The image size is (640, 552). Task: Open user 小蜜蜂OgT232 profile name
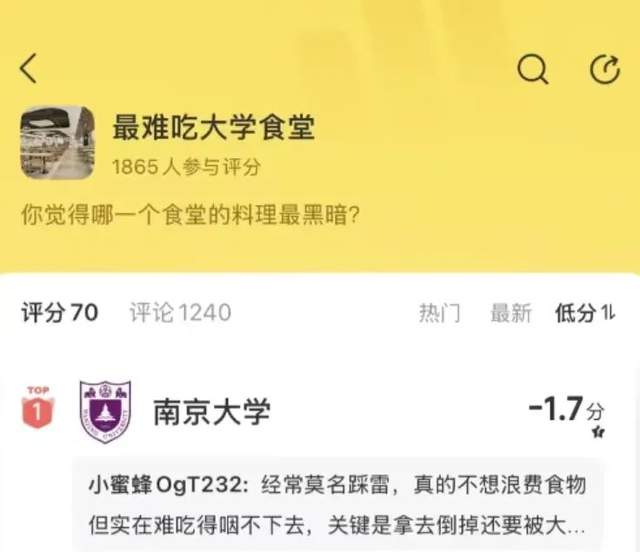point(167,485)
